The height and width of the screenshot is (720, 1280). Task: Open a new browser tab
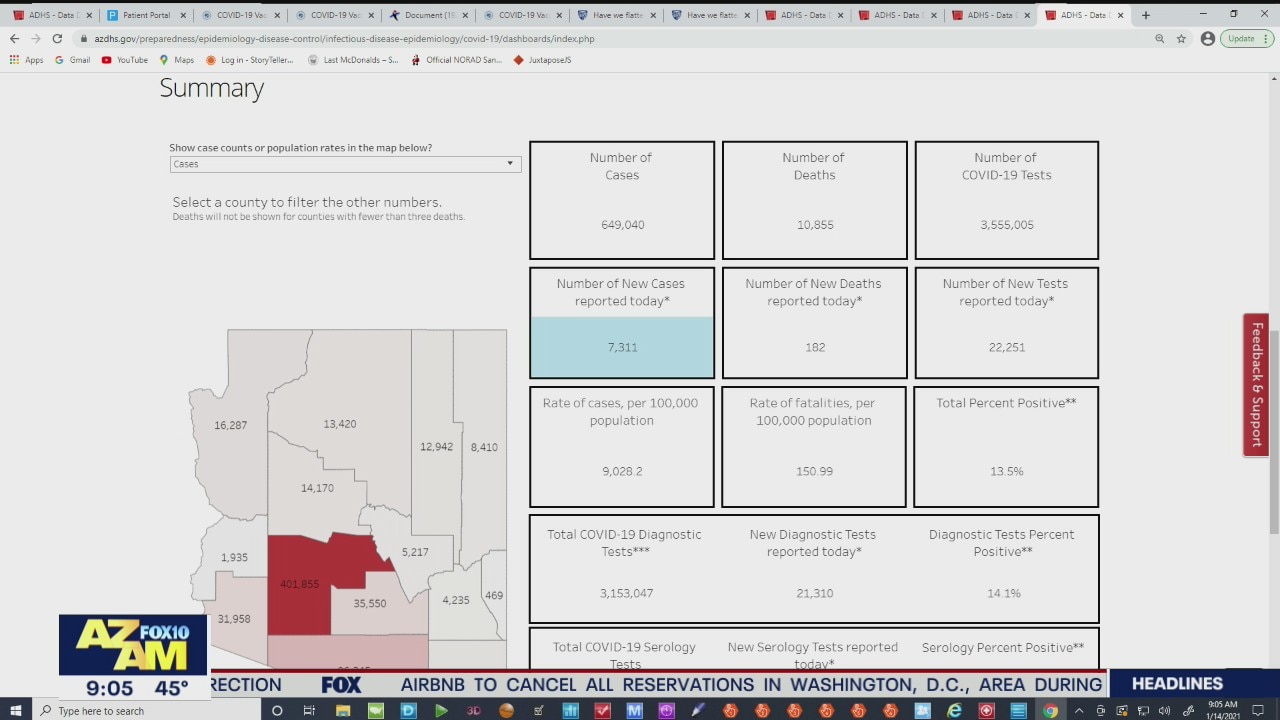[1146, 15]
